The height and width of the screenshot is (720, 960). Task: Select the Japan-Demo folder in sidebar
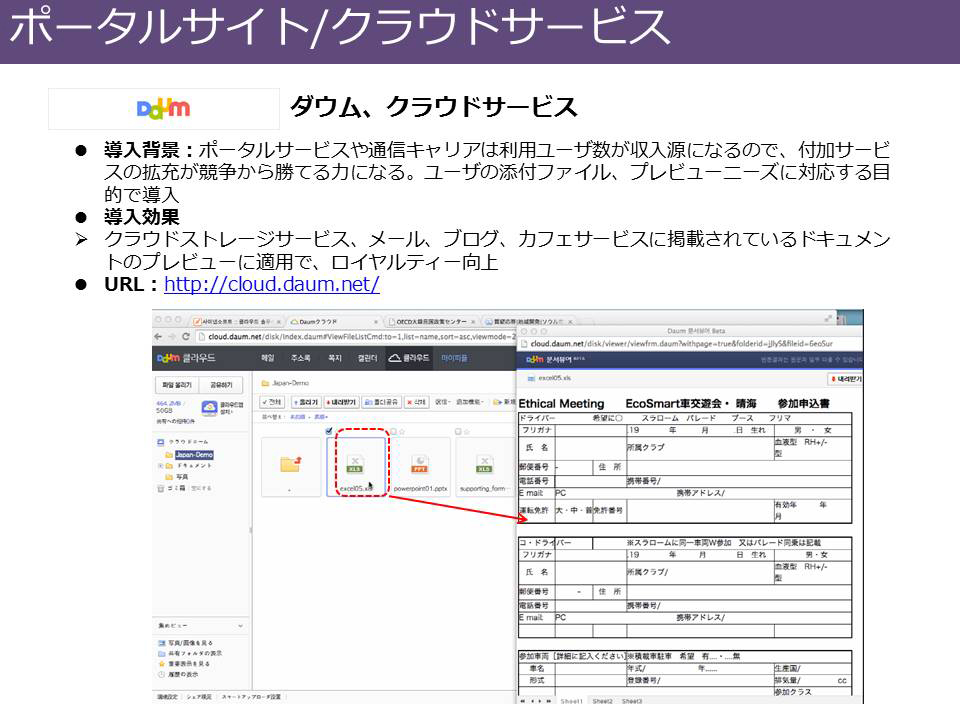pyautogui.click(x=194, y=455)
